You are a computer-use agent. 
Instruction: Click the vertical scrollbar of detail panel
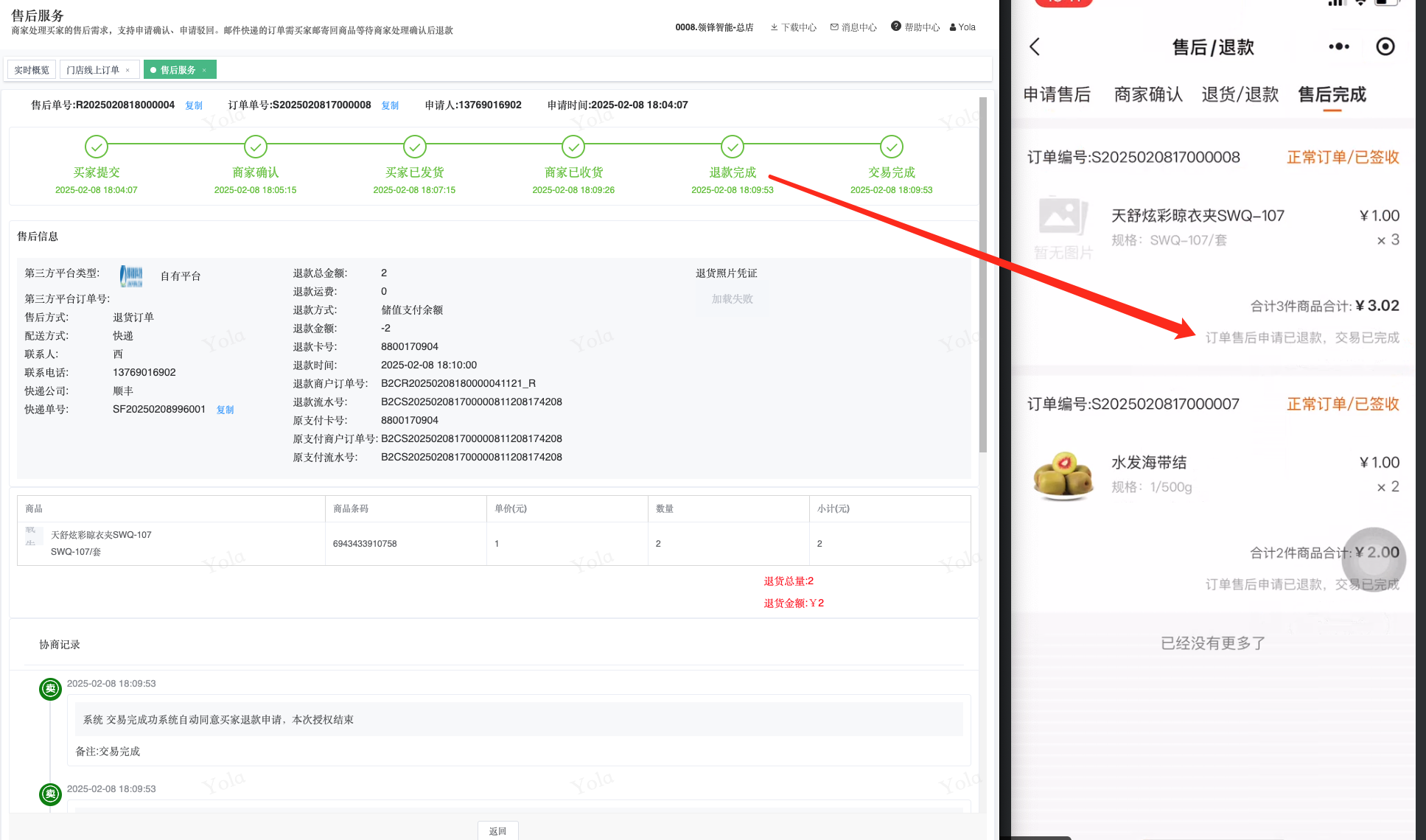[x=982, y=274]
